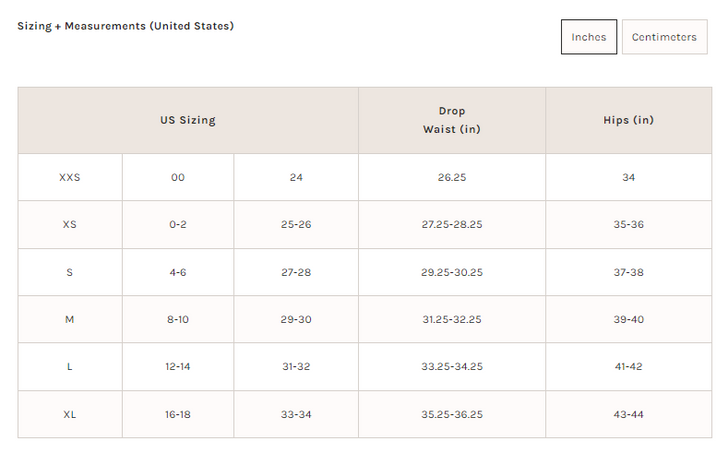Click the 00 US size cell
Screen dimensions: 728x453
tap(178, 177)
